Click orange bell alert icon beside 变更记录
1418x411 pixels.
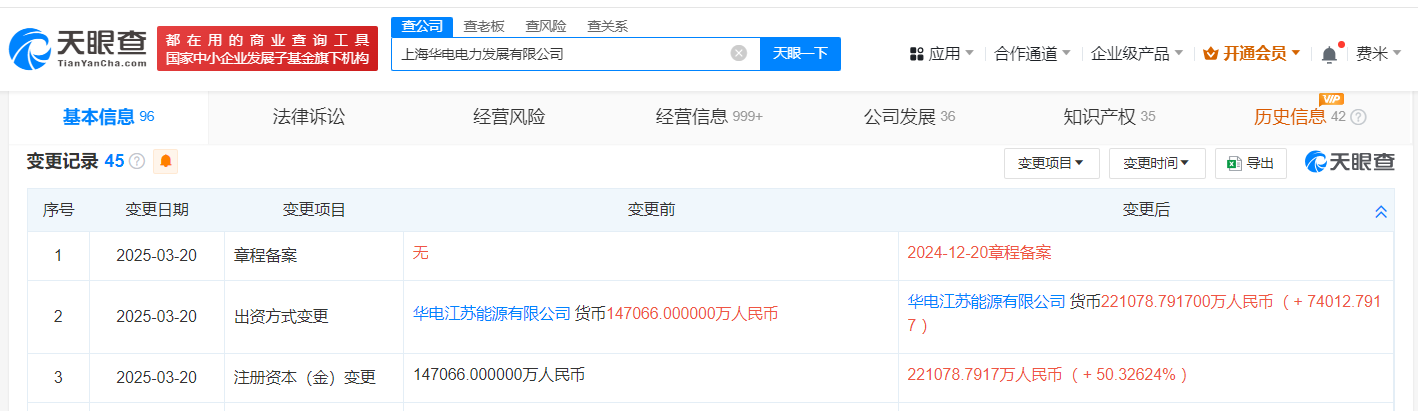coord(166,161)
